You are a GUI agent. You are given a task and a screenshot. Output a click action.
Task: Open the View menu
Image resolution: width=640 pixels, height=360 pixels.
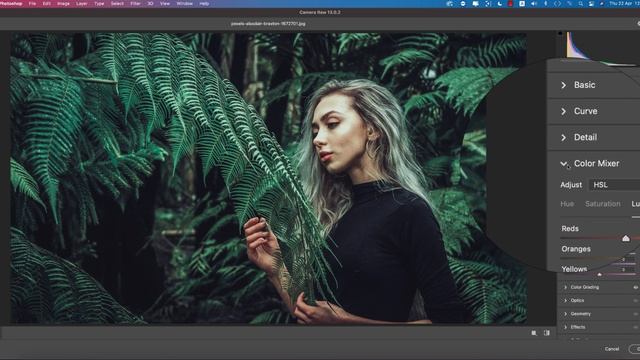pos(165,4)
